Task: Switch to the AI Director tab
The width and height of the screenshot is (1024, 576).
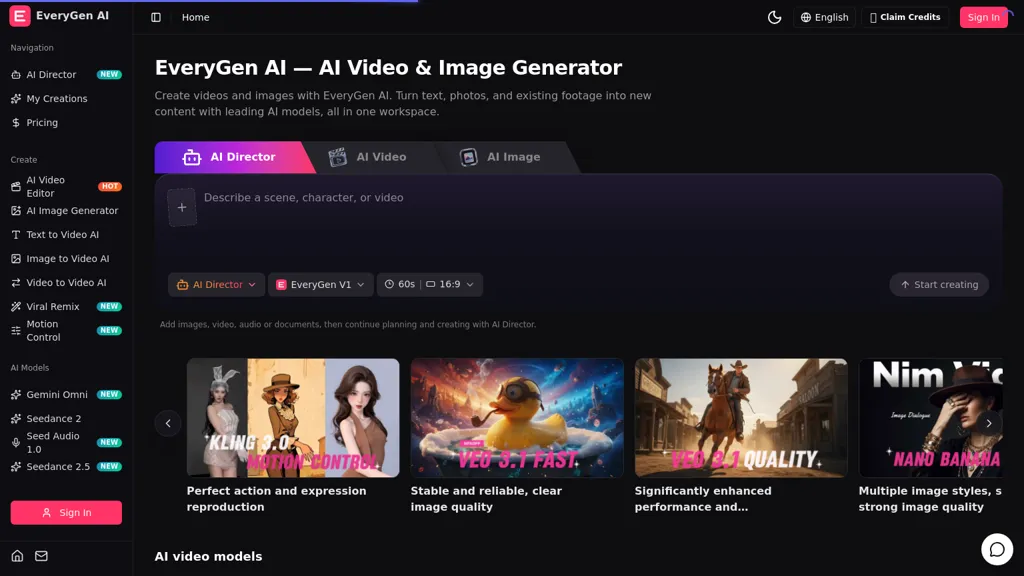Action: (230, 157)
